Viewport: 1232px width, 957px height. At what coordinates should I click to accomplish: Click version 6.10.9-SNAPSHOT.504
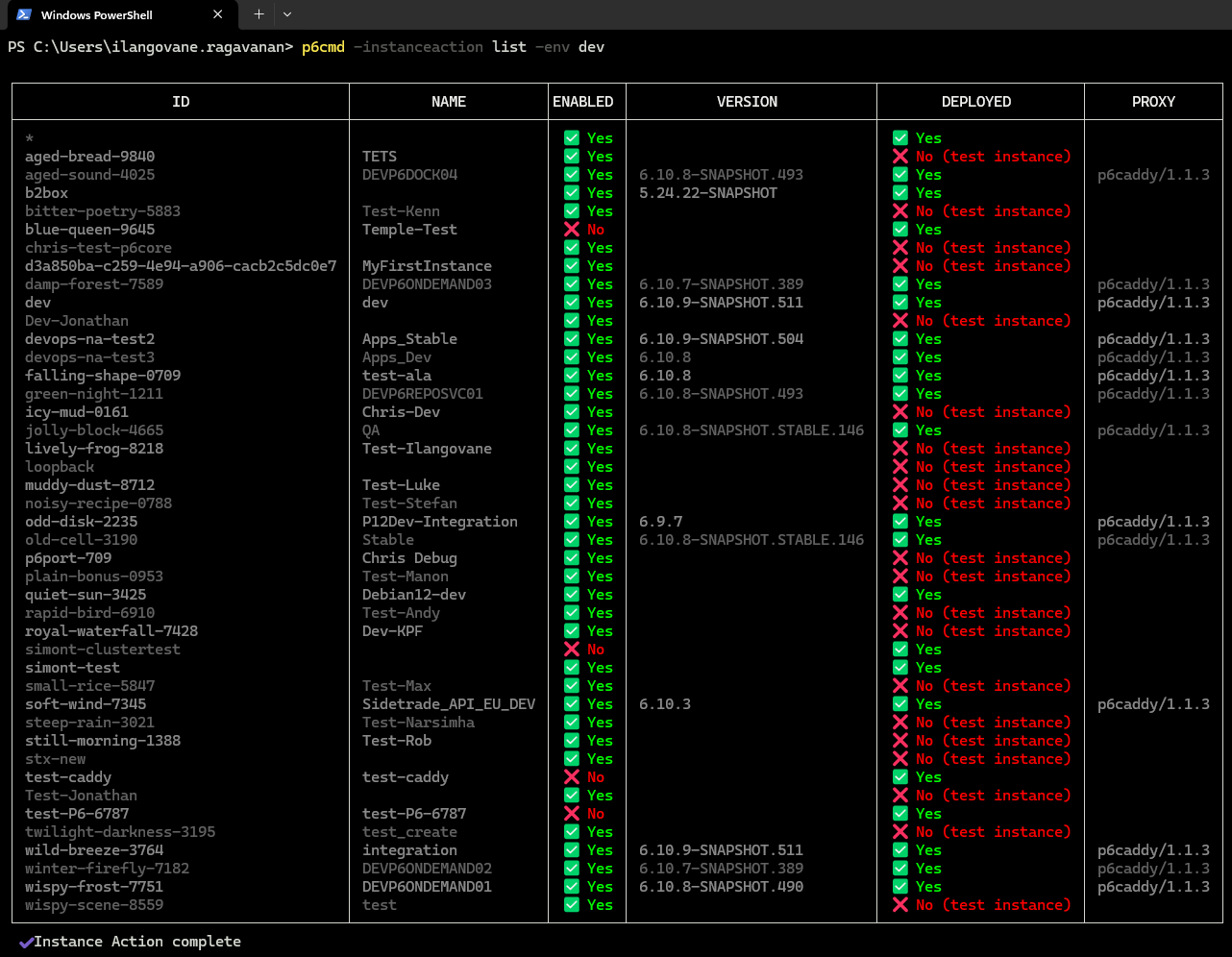click(x=721, y=339)
